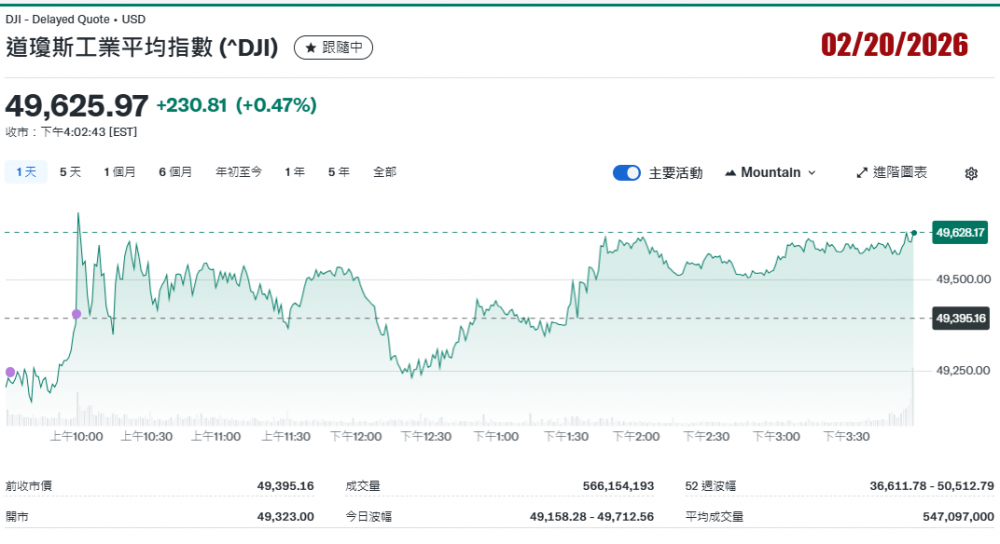This screenshot has height=544, width=1000.
Task: Open chart settings gear icon
Action: point(970,173)
